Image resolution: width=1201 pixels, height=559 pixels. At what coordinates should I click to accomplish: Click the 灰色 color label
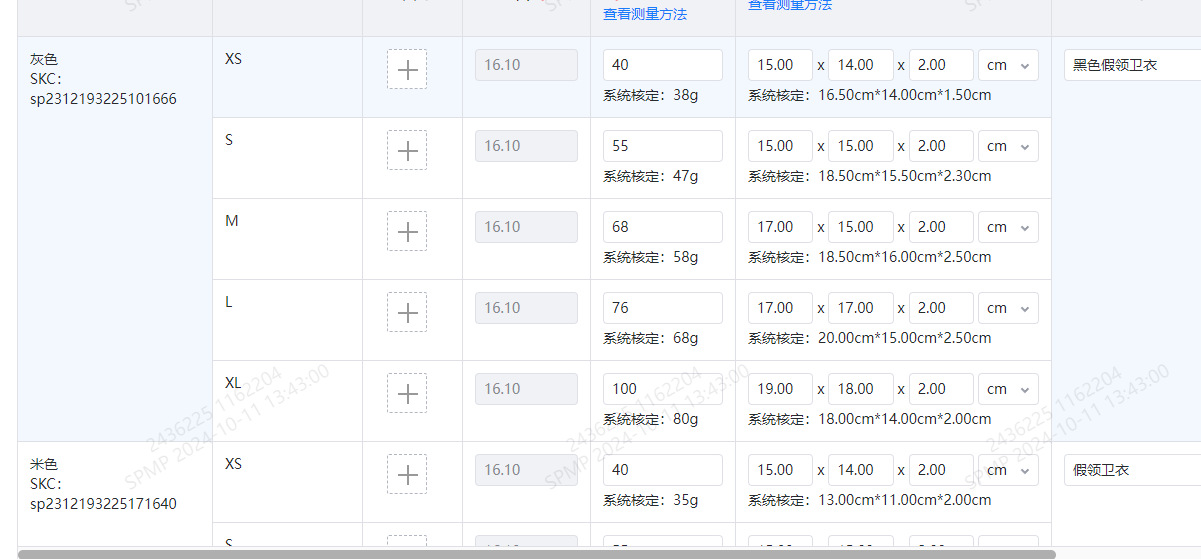click(44, 60)
